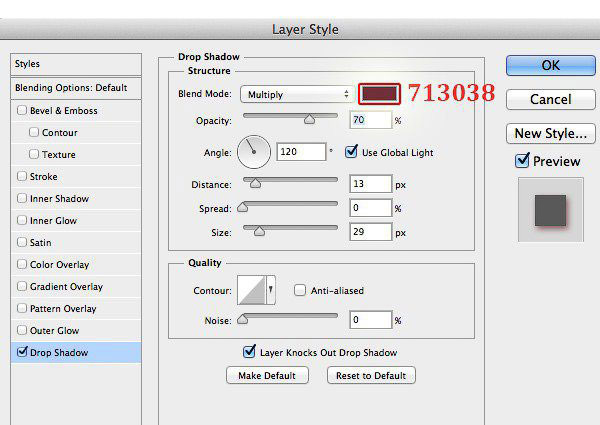Click the style preview thumbnail
This screenshot has height=425, width=600.
click(551, 210)
